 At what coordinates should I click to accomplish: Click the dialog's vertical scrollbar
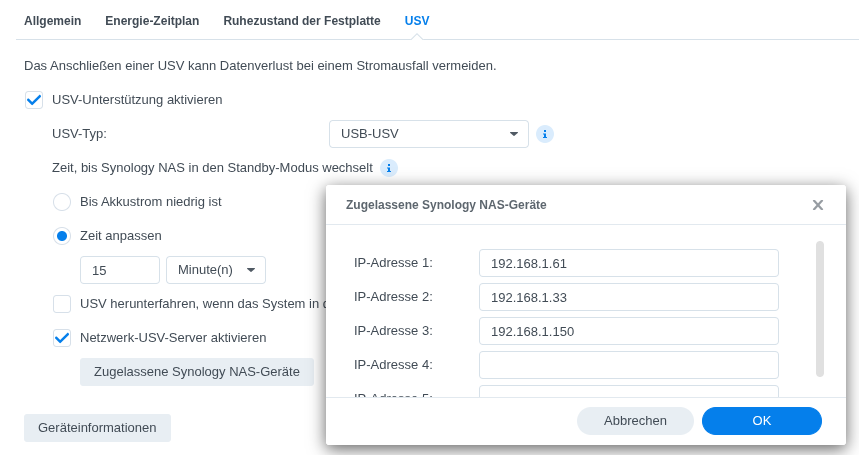(820, 309)
